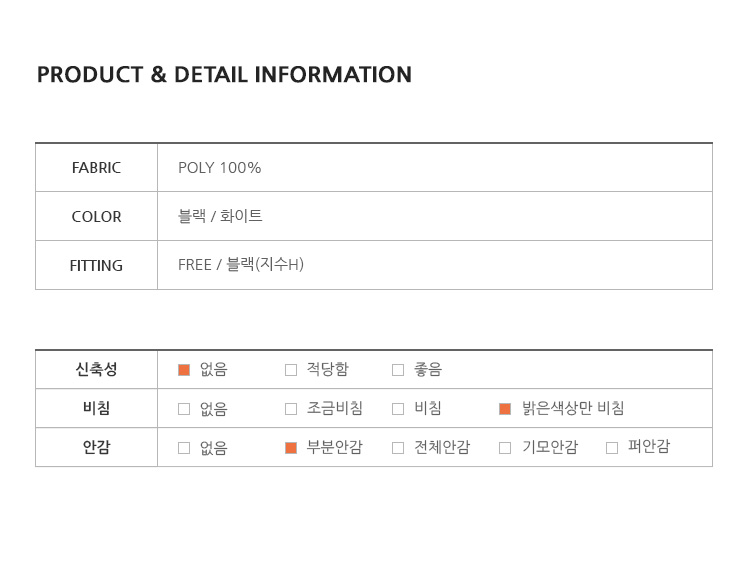Select the 전체안감 checkbox
Image resolution: width=750 pixels, height=574 pixels.
coord(398,448)
